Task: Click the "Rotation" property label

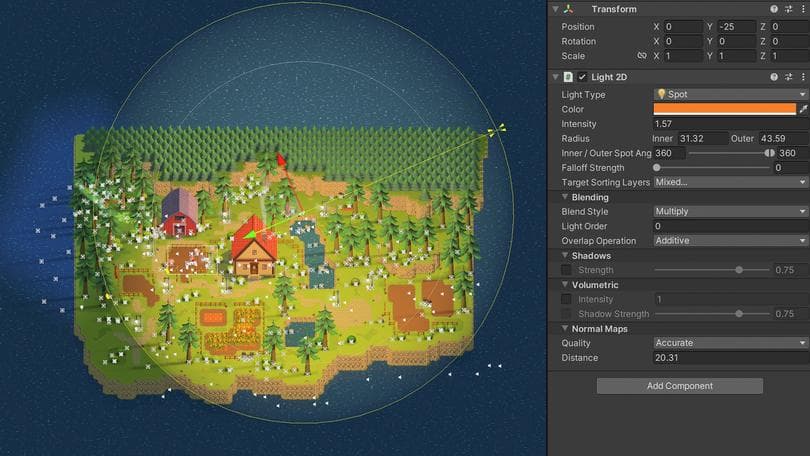Action: point(579,41)
